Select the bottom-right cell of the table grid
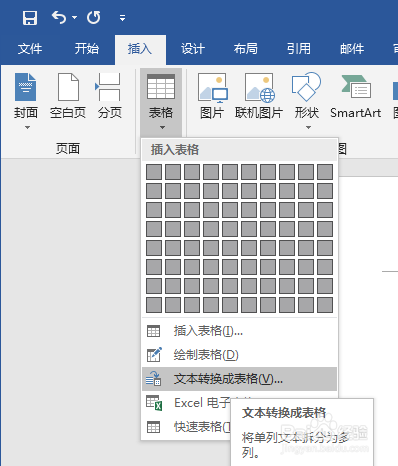 (325, 305)
